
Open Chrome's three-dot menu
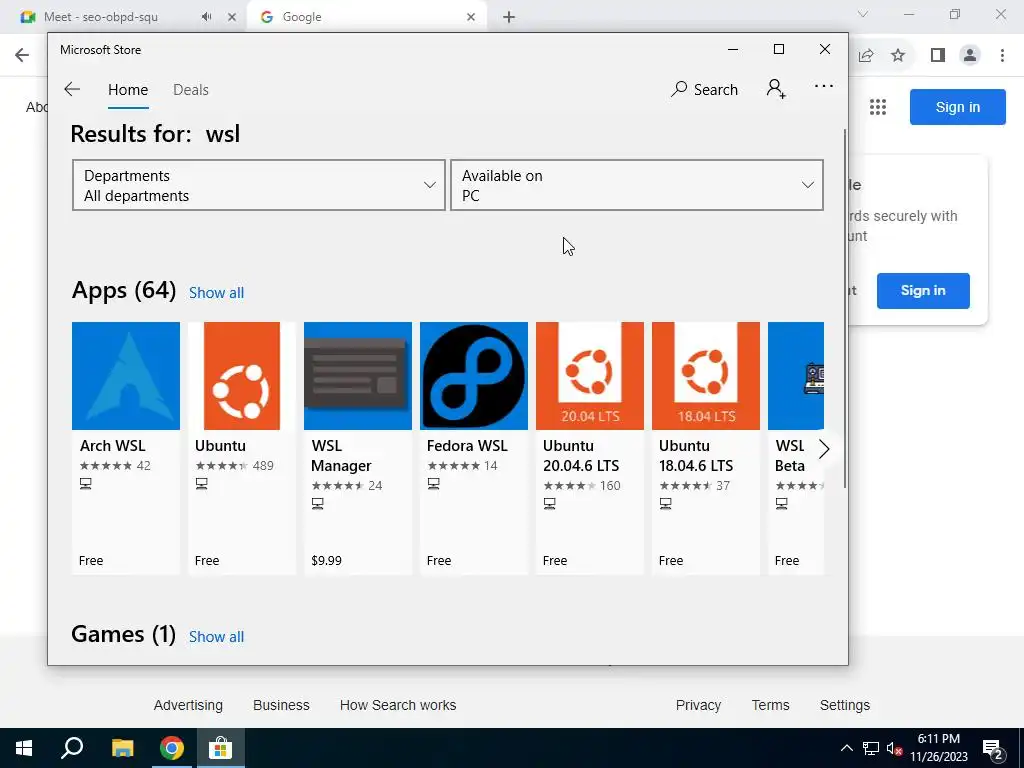click(1002, 56)
